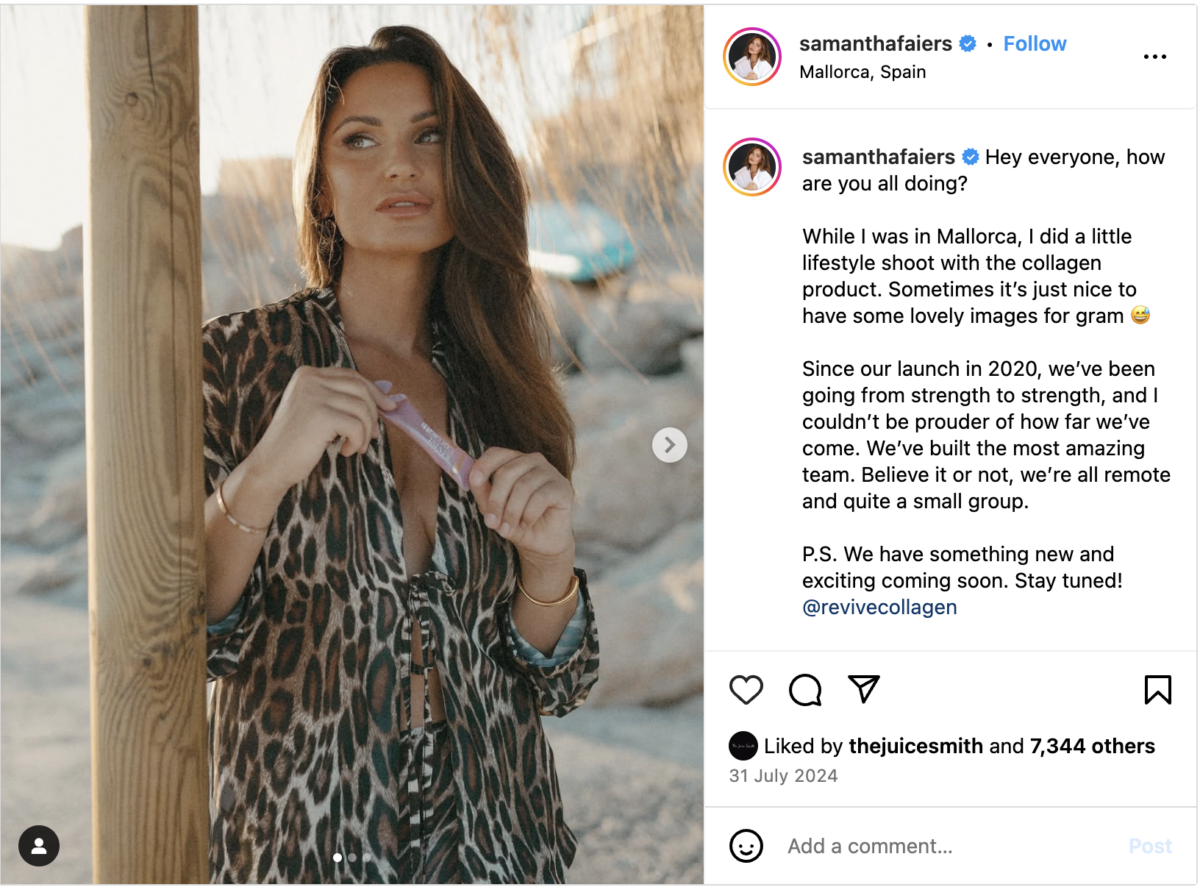Open the three-dot more options menu
The height and width of the screenshot is (890, 1200).
[x=1155, y=57]
